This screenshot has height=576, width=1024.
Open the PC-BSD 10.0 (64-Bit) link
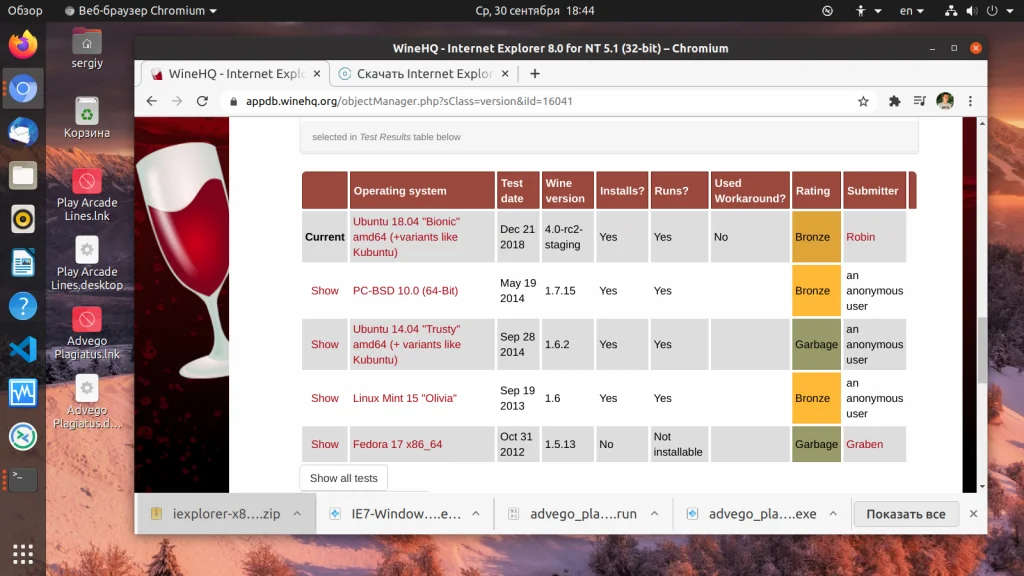pyautogui.click(x=405, y=291)
